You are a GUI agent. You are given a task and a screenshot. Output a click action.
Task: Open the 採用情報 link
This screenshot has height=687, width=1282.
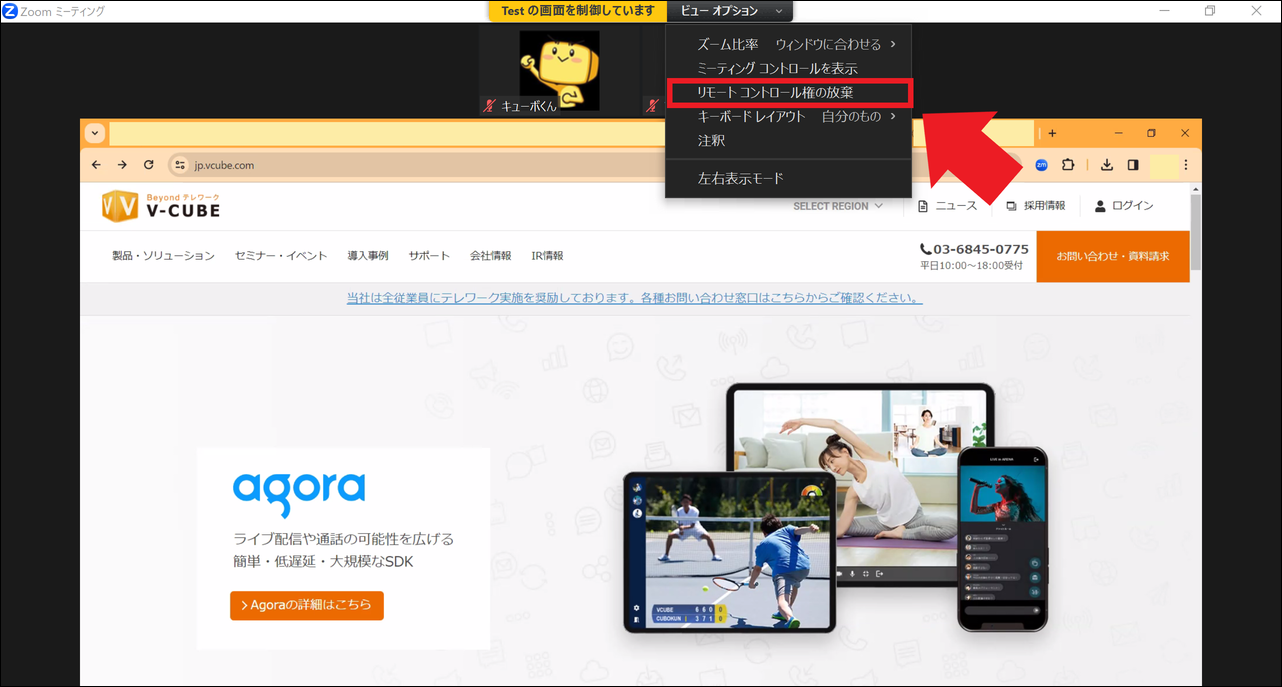pos(1036,206)
